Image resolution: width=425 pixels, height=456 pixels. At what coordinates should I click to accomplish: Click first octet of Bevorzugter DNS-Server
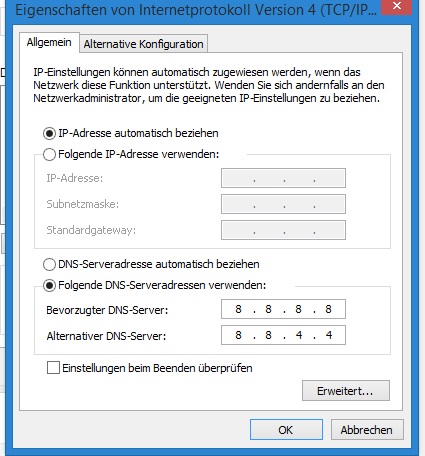238,309
